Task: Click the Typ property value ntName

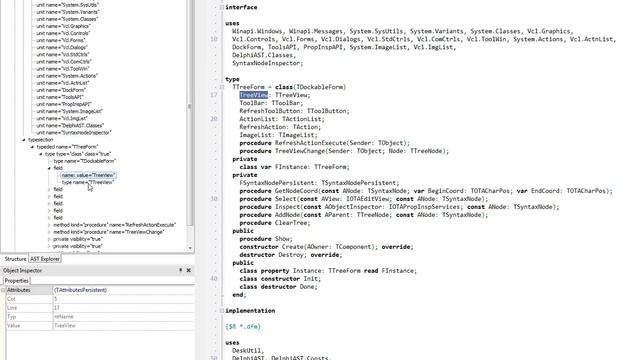Action: tap(124, 317)
